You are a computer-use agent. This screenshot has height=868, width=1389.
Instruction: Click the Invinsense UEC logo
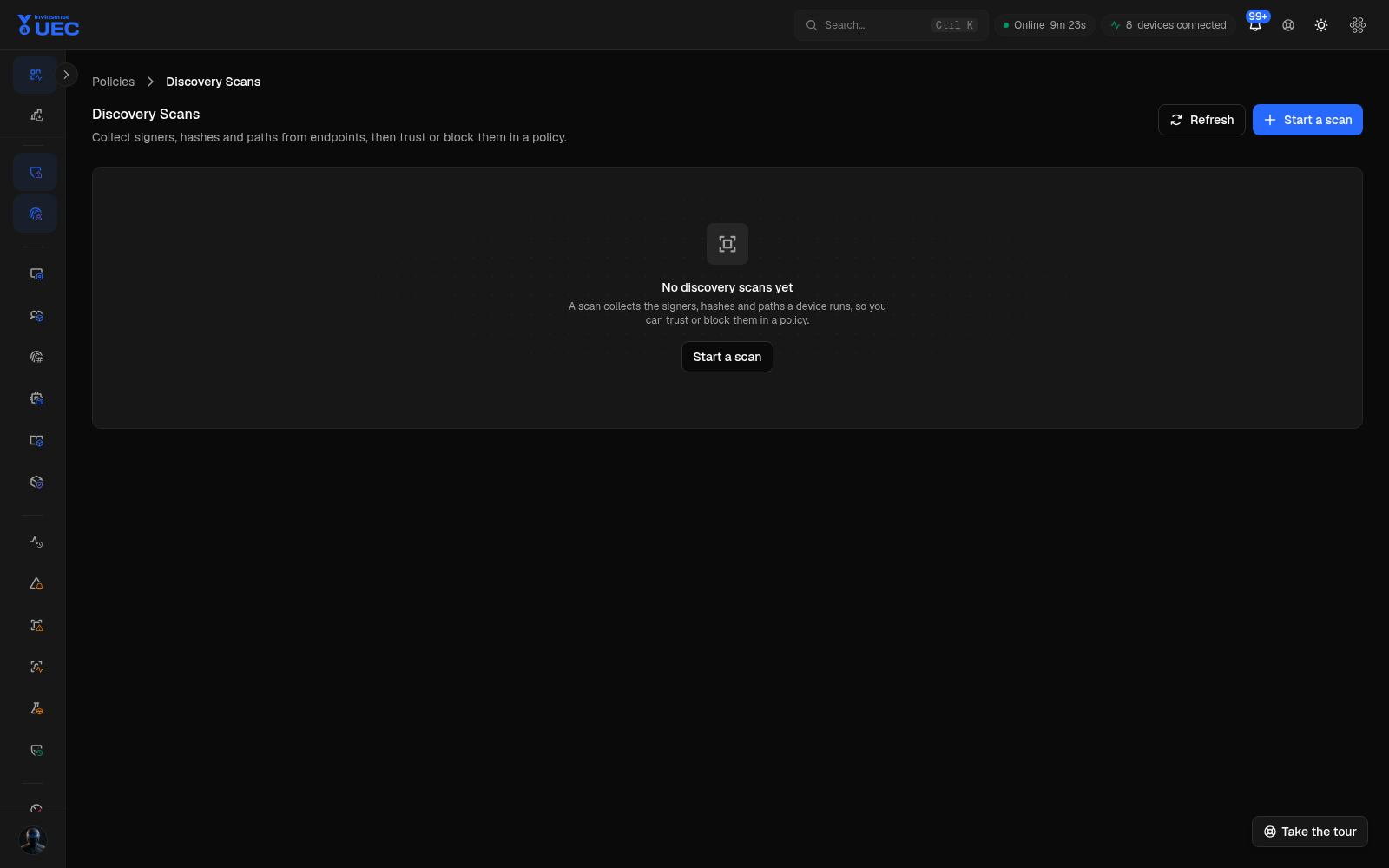point(49,25)
